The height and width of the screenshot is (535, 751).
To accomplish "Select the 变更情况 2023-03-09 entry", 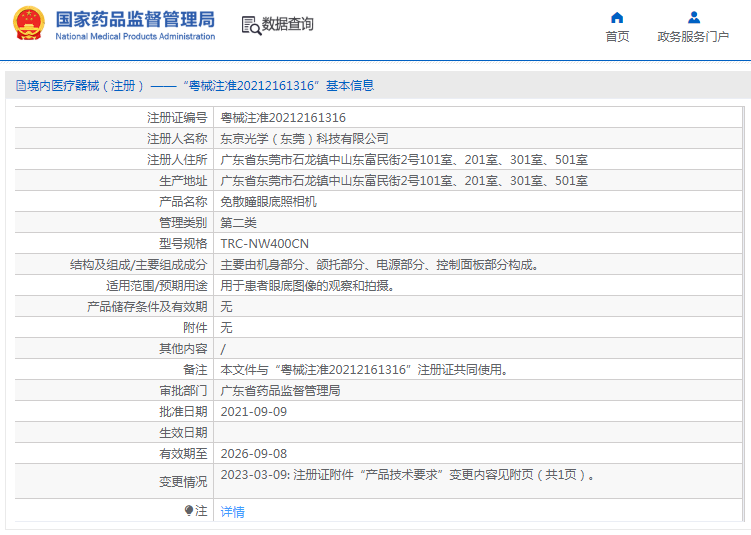I will (408, 475).
